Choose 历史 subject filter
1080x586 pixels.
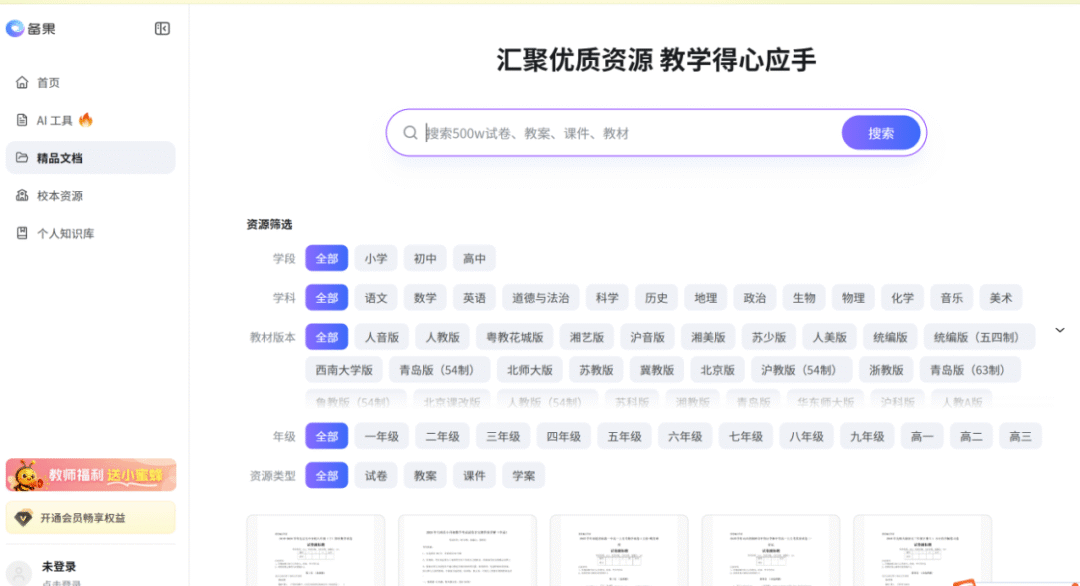656,297
